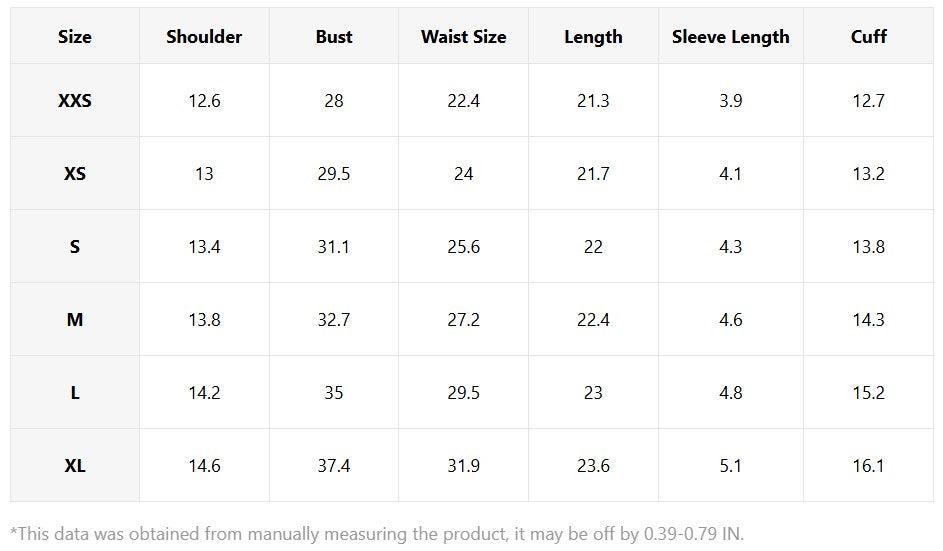The height and width of the screenshot is (551, 943).
Task: Click the XL size row label
Action: pos(74,466)
